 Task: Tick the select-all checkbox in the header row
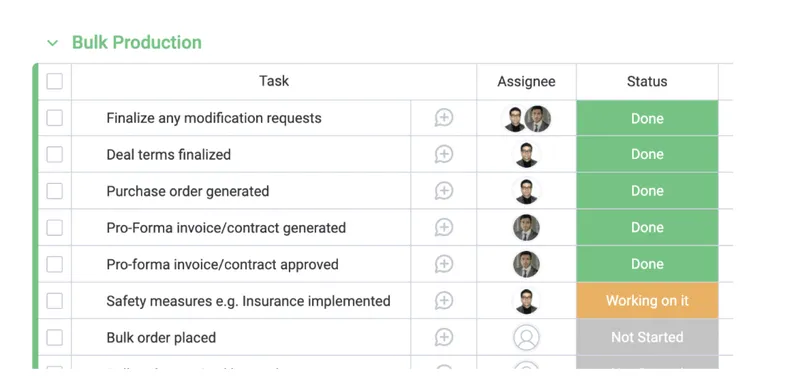(55, 81)
